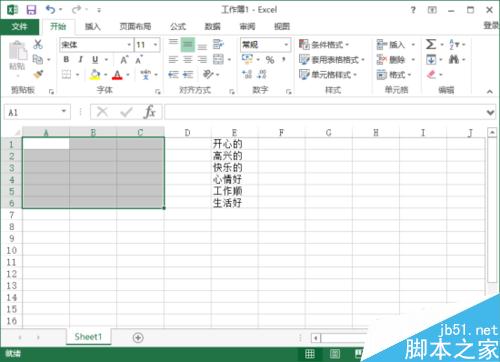
Task: Open 套用表格格式 table format menu
Action: tap(331, 60)
